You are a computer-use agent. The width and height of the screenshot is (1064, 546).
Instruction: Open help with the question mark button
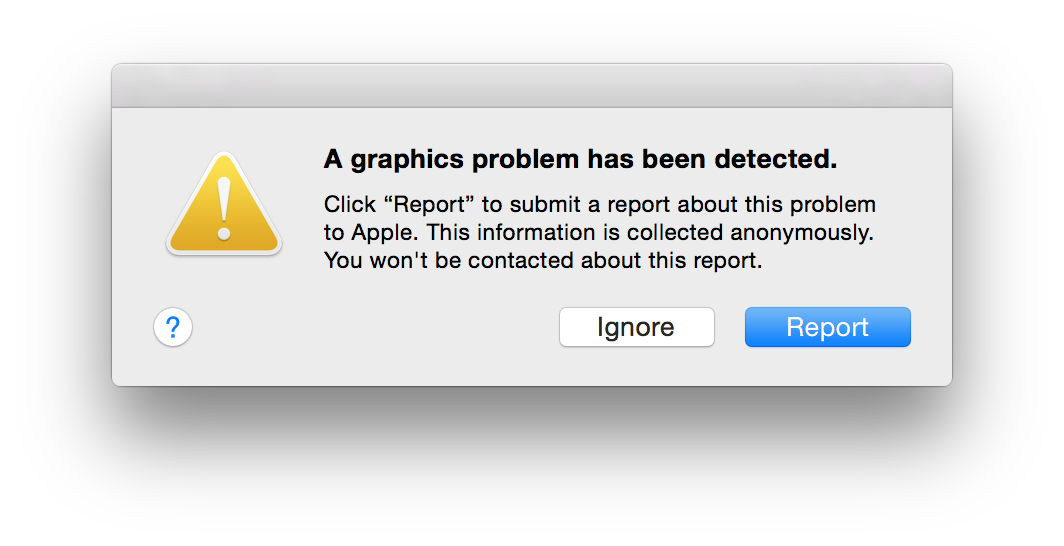(173, 327)
